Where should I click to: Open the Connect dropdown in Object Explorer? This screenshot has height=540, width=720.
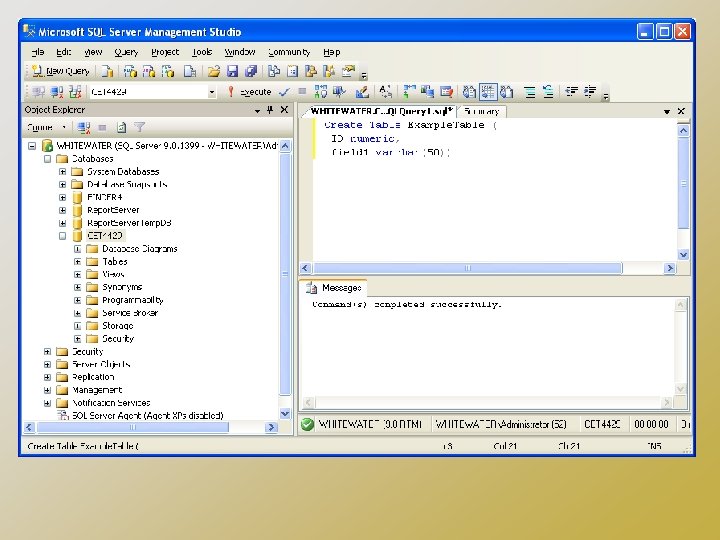pos(46,127)
